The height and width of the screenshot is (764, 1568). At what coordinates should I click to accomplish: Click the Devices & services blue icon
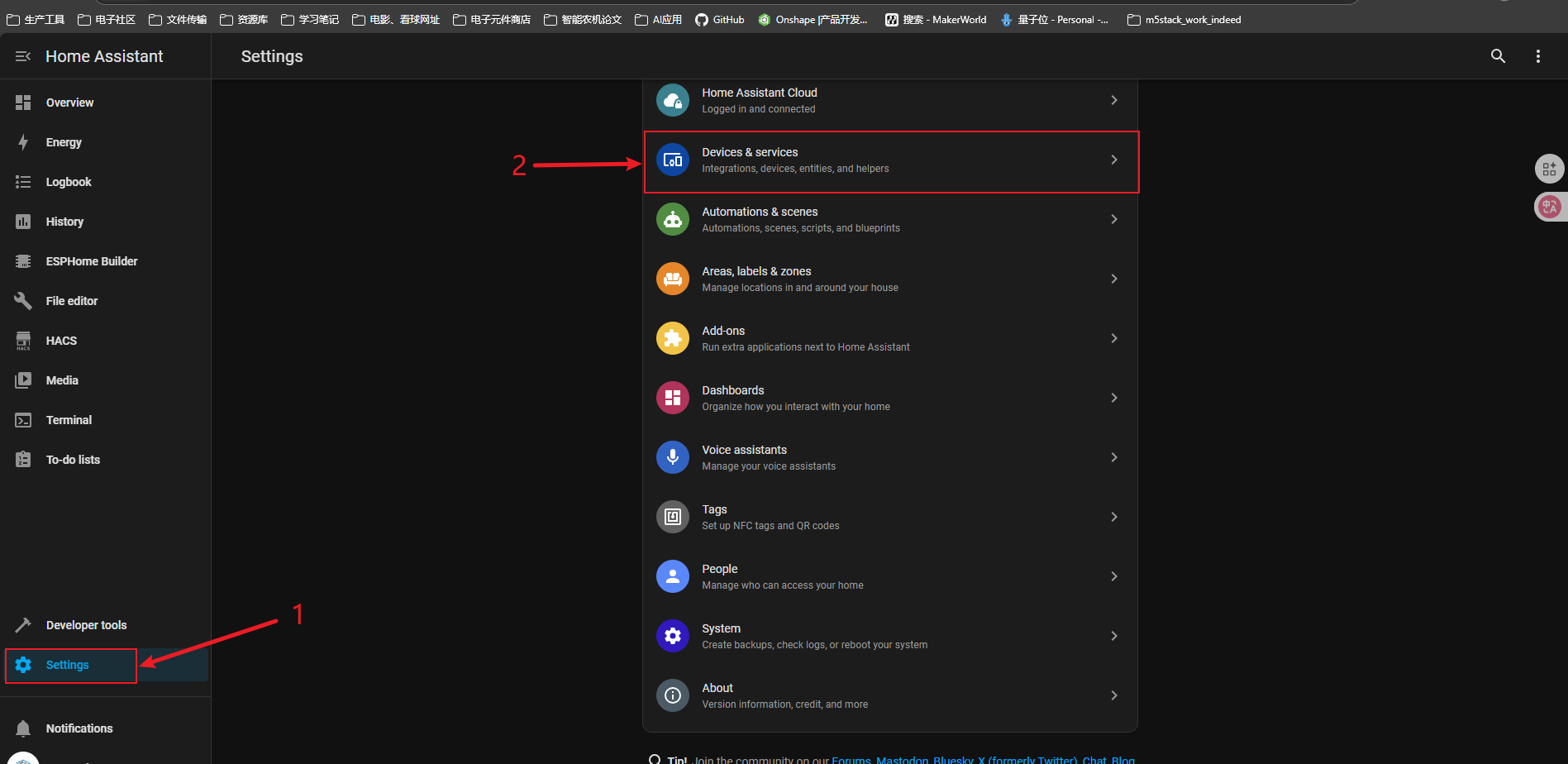pyautogui.click(x=673, y=160)
